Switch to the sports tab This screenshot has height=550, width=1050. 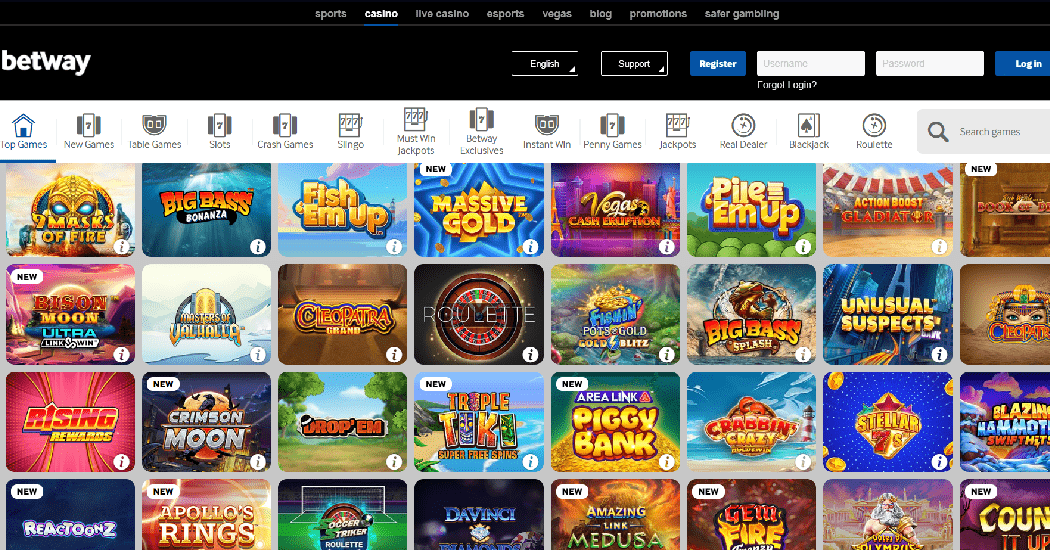point(331,13)
